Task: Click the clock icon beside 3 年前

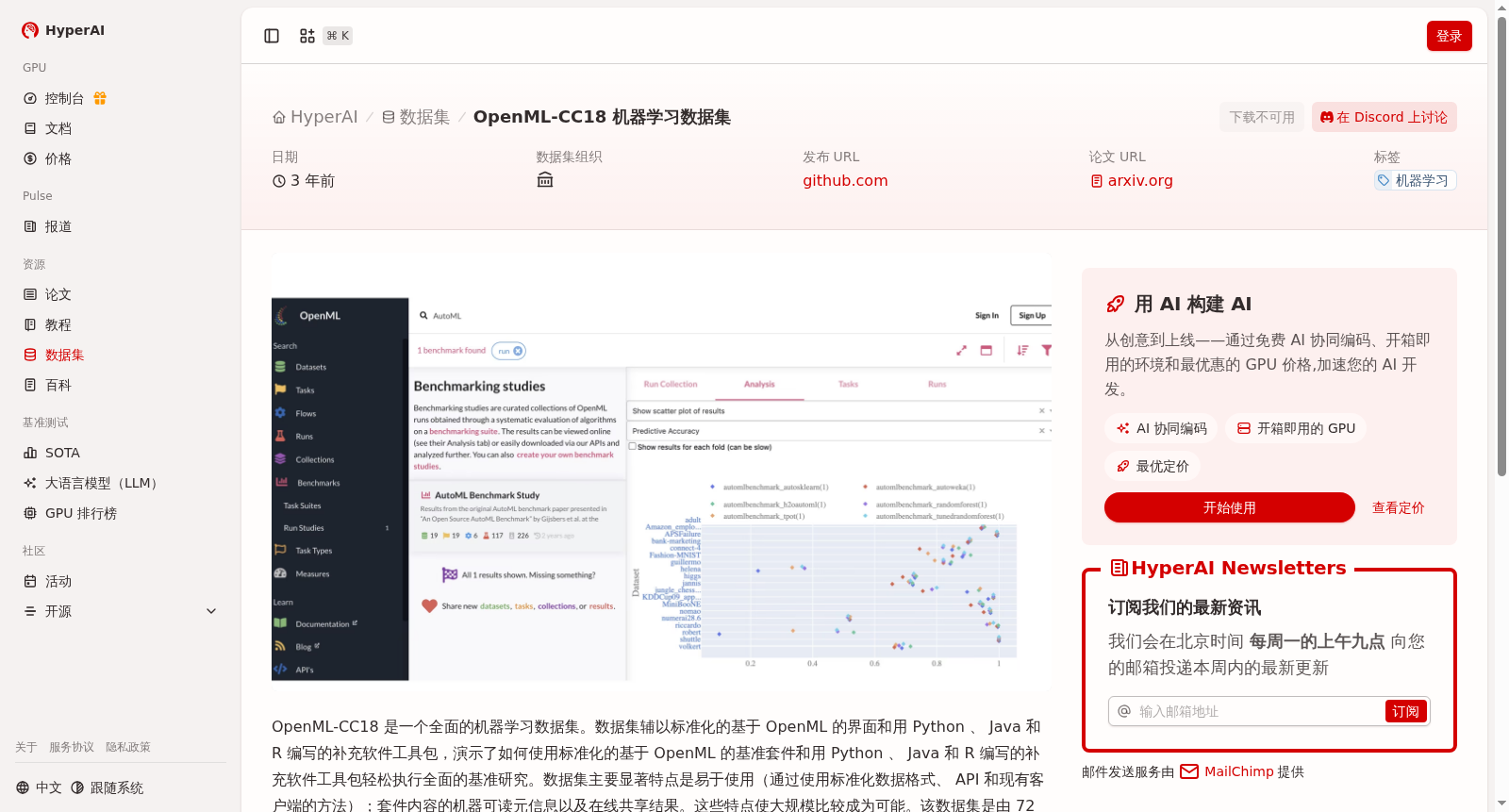Action: pyautogui.click(x=279, y=181)
